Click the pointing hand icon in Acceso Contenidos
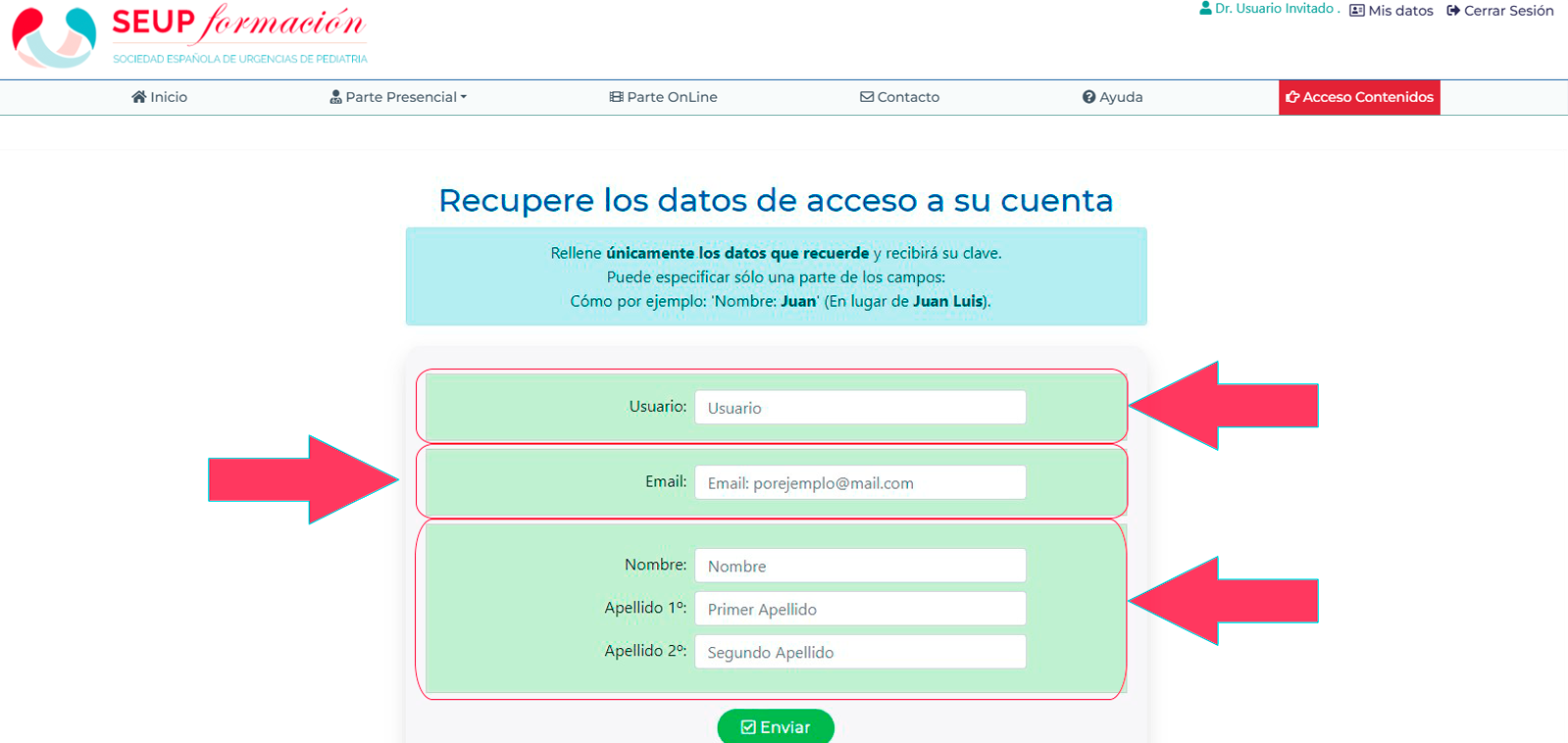The height and width of the screenshot is (743, 1568). [x=1292, y=97]
